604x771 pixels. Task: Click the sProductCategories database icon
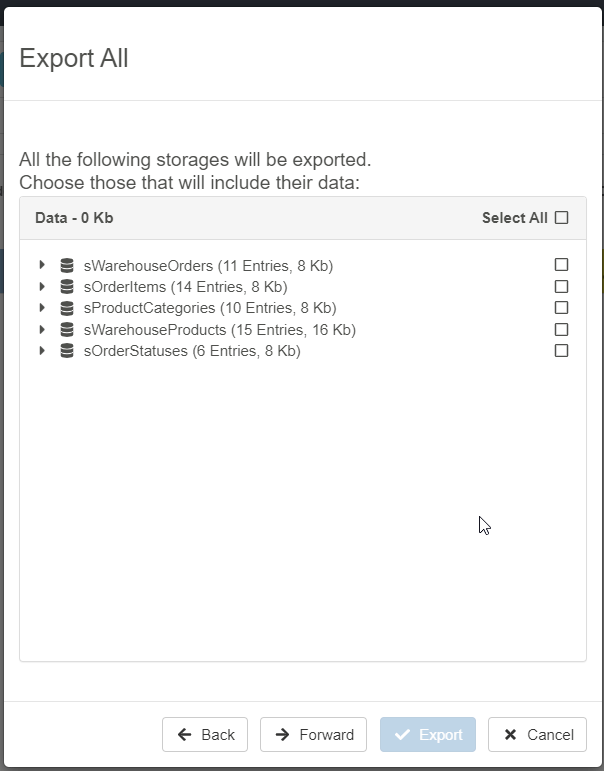(x=67, y=308)
